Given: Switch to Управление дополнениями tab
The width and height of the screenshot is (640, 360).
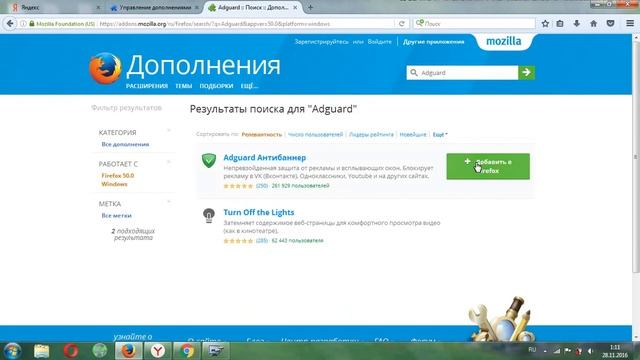Looking at the screenshot, I should [154, 7].
